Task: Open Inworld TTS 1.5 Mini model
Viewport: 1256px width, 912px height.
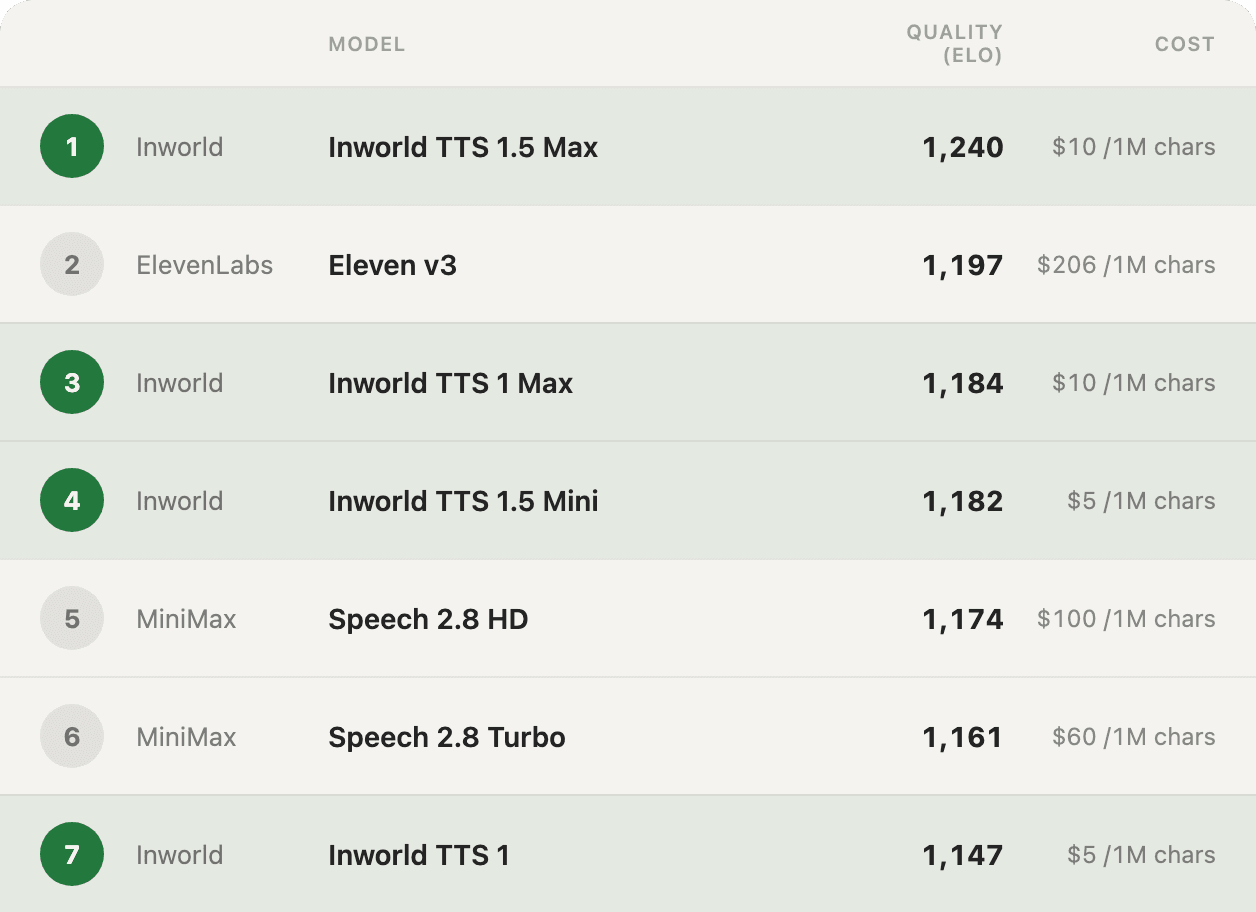Action: click(x=463, y=501)
